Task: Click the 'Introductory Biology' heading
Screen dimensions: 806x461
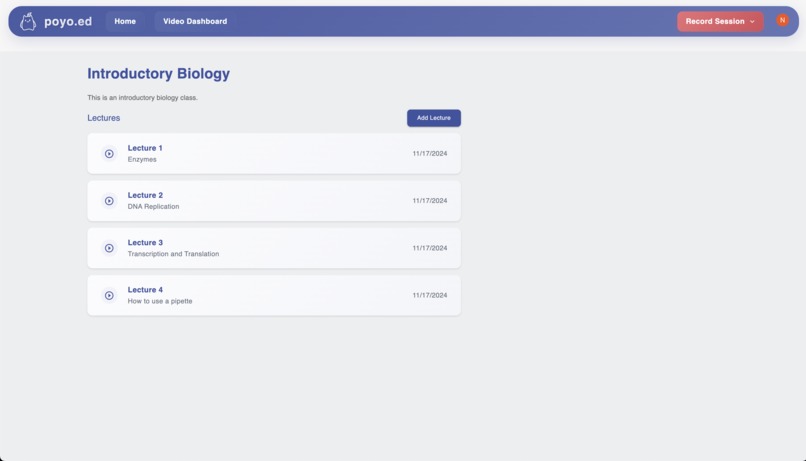Action: (158, 73)
